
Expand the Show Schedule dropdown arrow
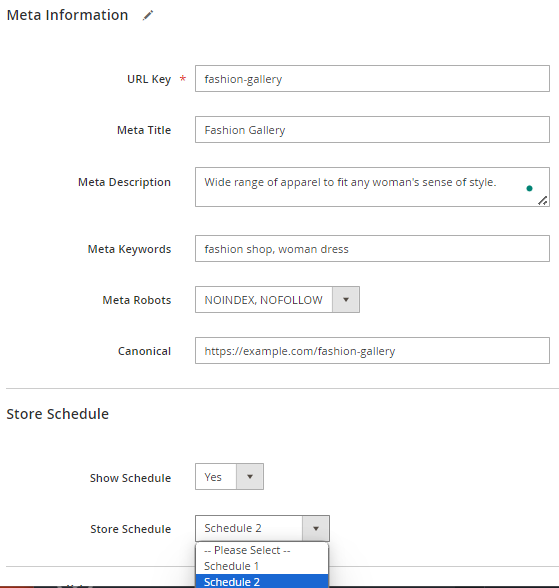tap(250, 477)
